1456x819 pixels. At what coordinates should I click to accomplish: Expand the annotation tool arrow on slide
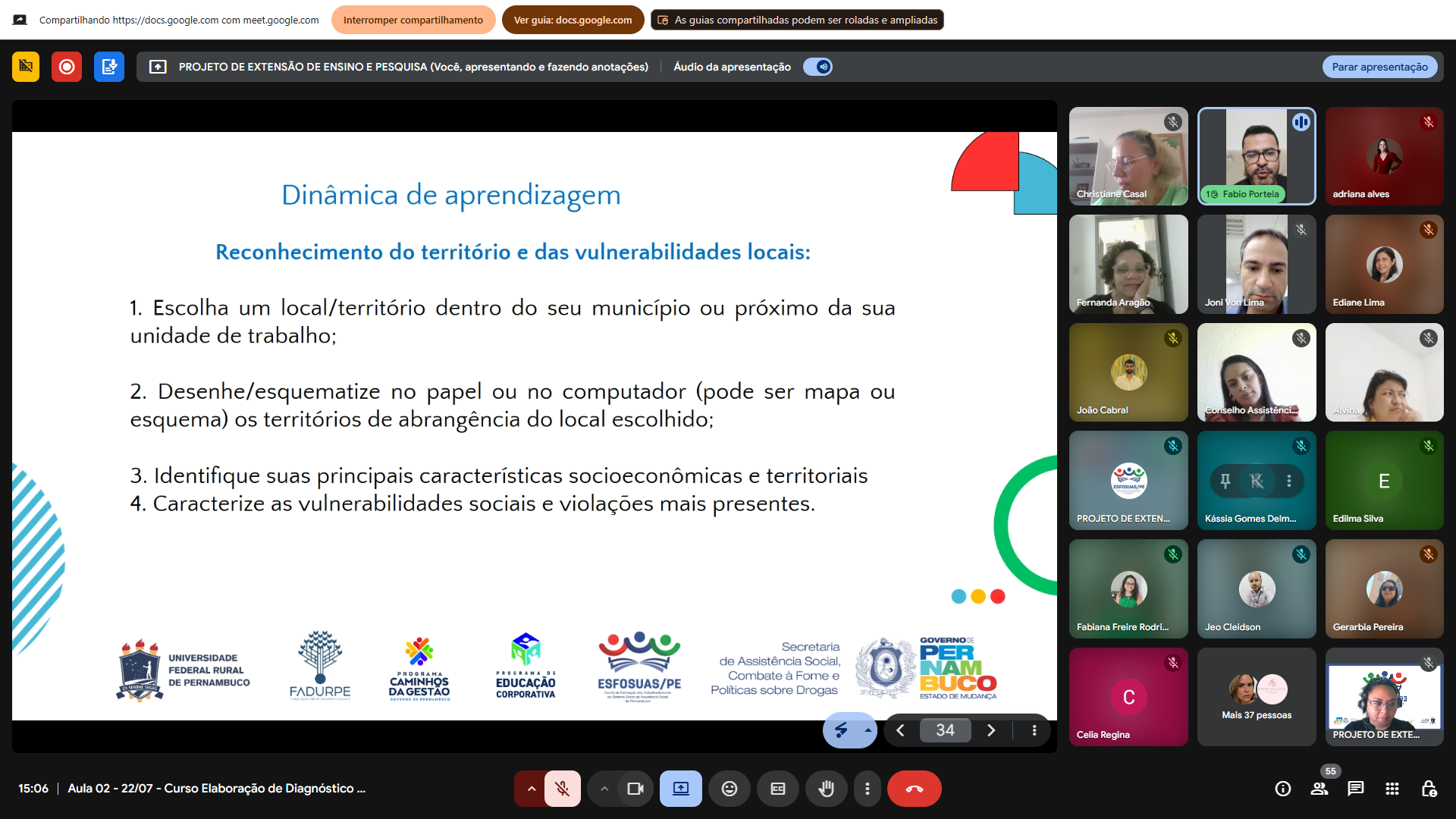coord(868,730)
